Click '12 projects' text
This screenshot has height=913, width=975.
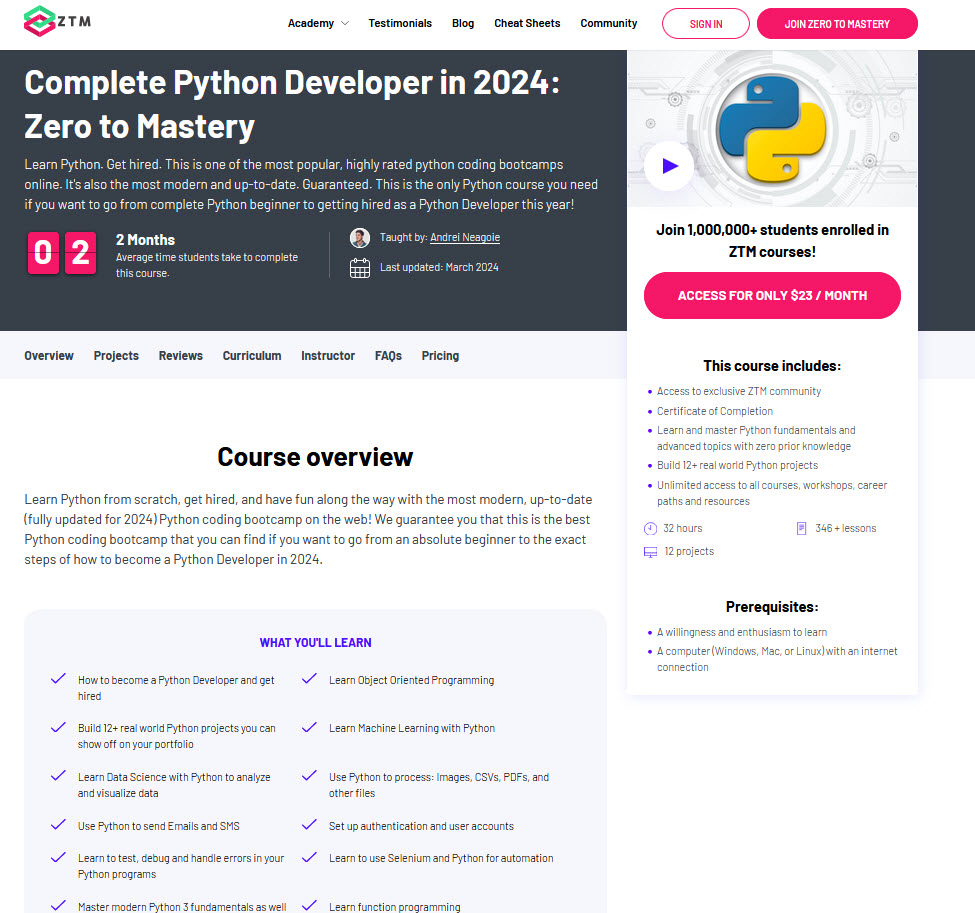point(689,551)
